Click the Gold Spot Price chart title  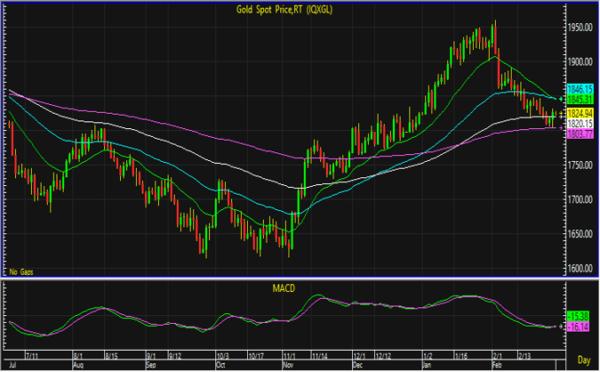click(284, 10)
